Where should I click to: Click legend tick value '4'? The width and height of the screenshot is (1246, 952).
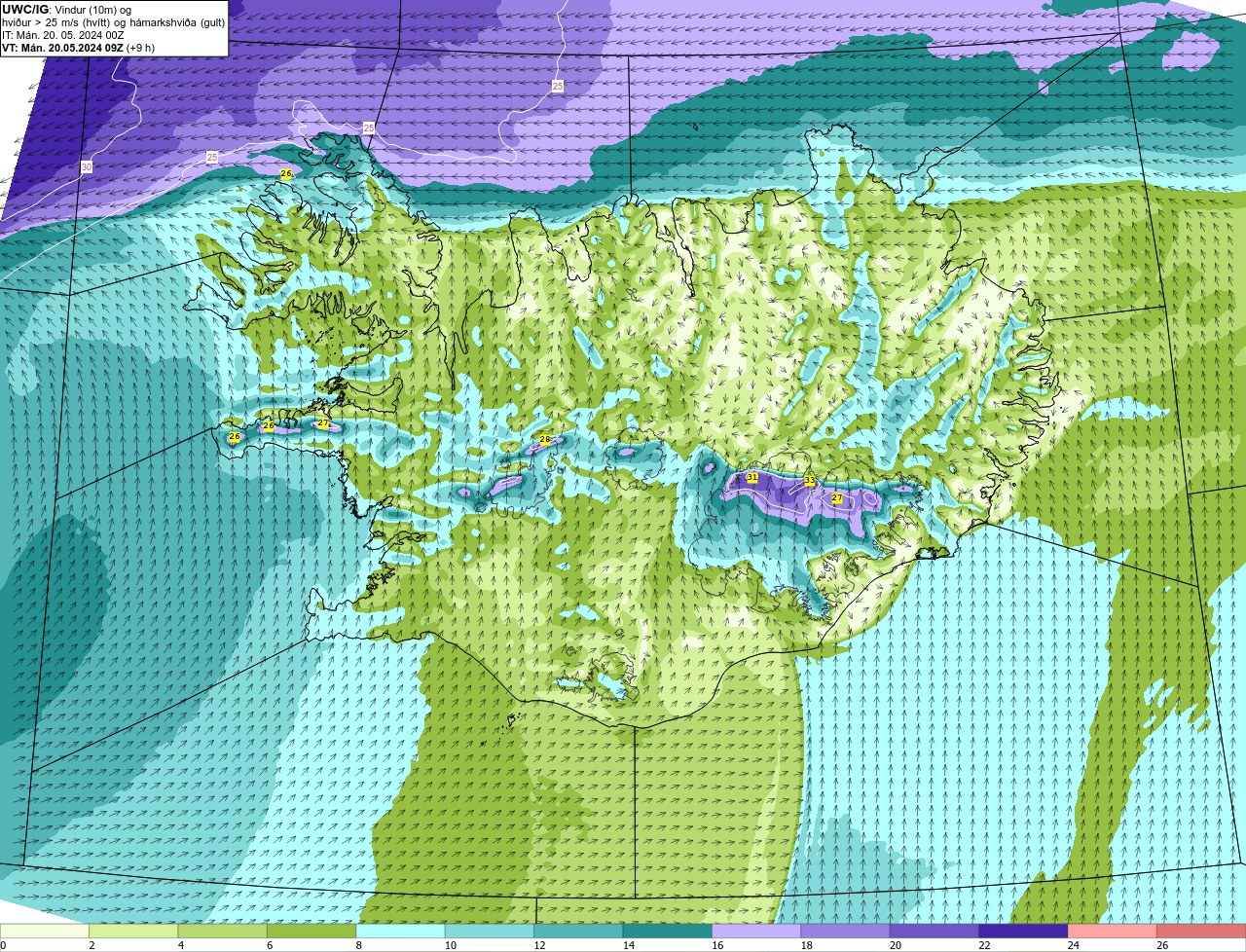[x=180, y=945]
